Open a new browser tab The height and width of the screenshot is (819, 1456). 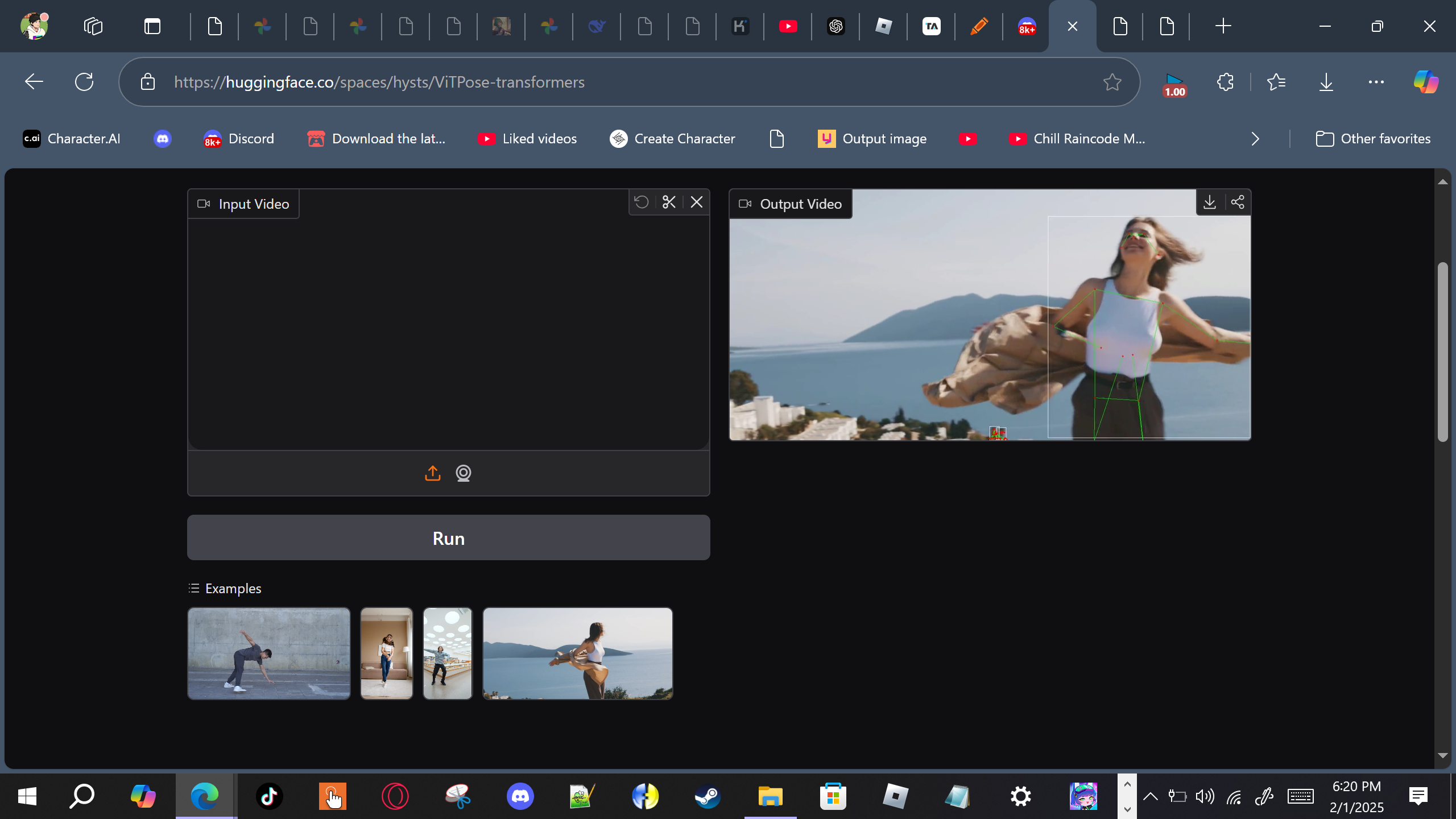pos(1223,26)
